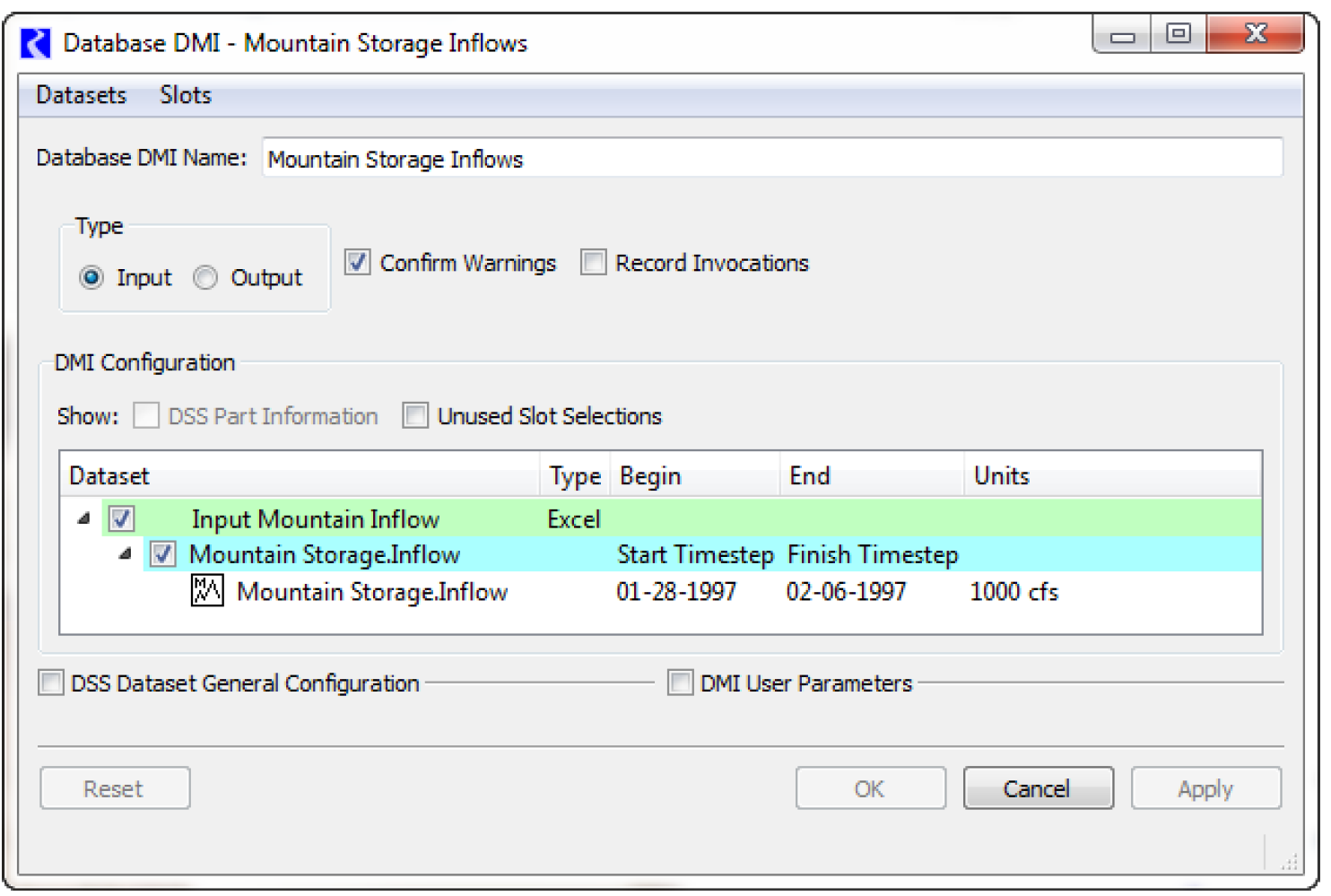Open the Slots menu
1331x896 pixels.
186,95
